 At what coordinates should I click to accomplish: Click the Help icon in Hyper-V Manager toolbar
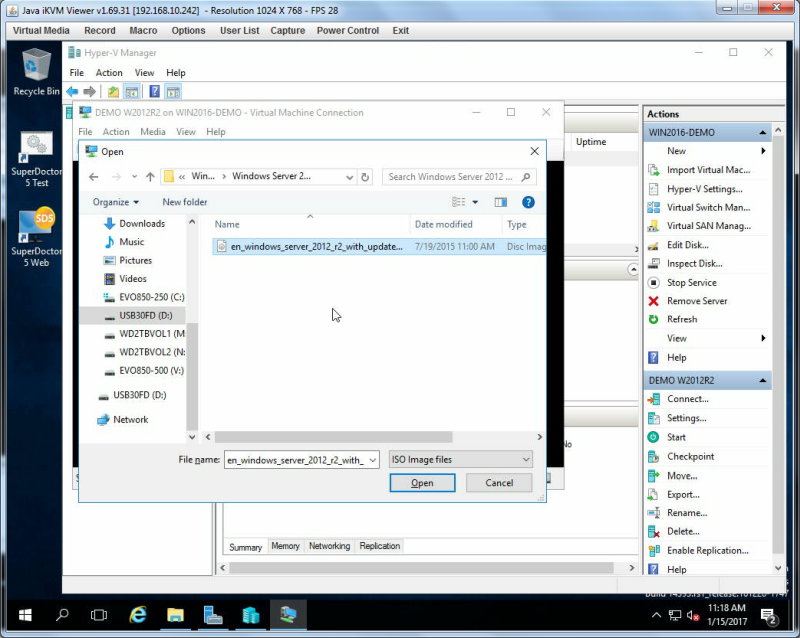coord(154,92)
